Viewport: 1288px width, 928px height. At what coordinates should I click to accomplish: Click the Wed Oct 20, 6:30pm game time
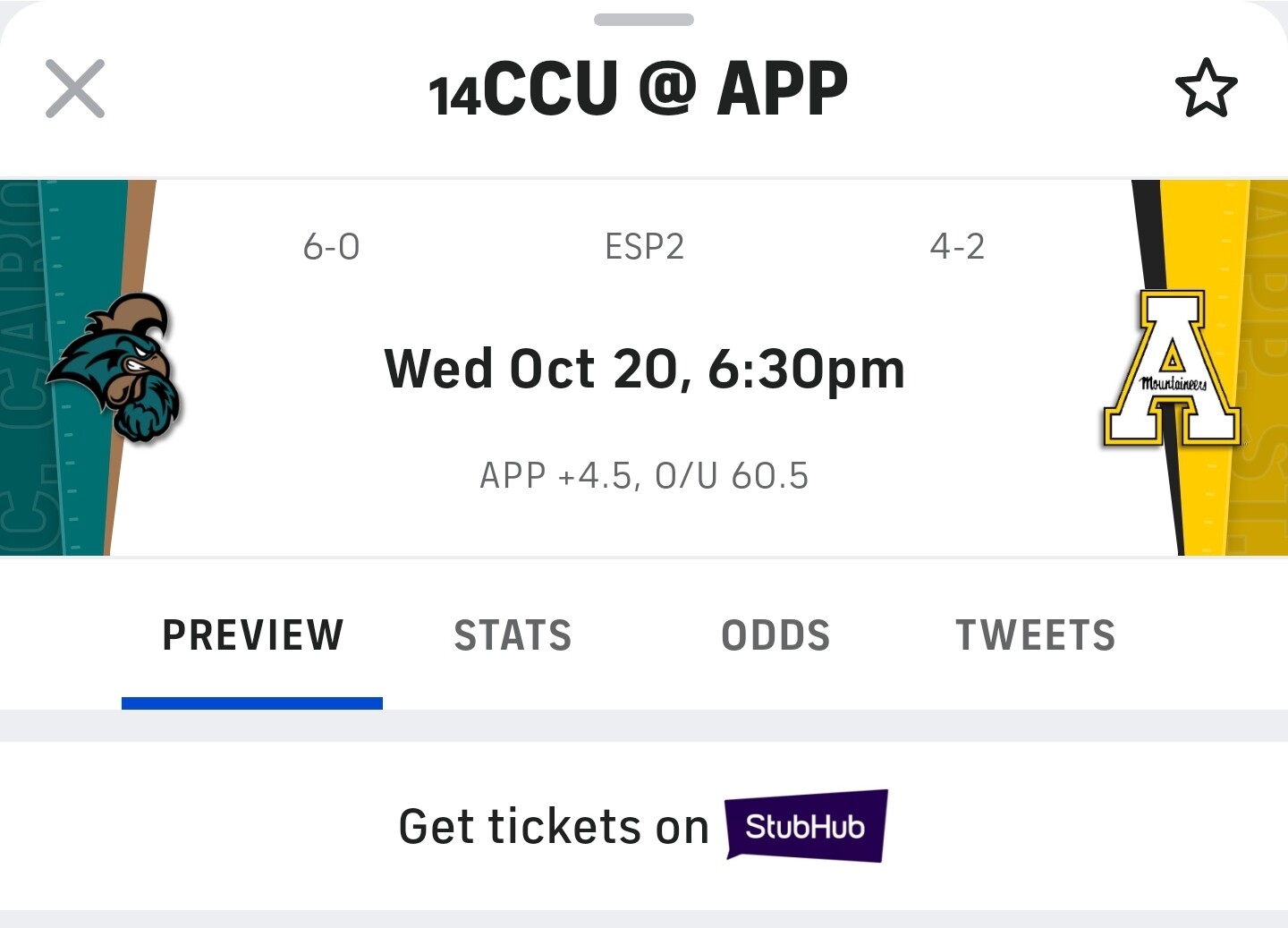pyautogui.click(x=644, y=369)
